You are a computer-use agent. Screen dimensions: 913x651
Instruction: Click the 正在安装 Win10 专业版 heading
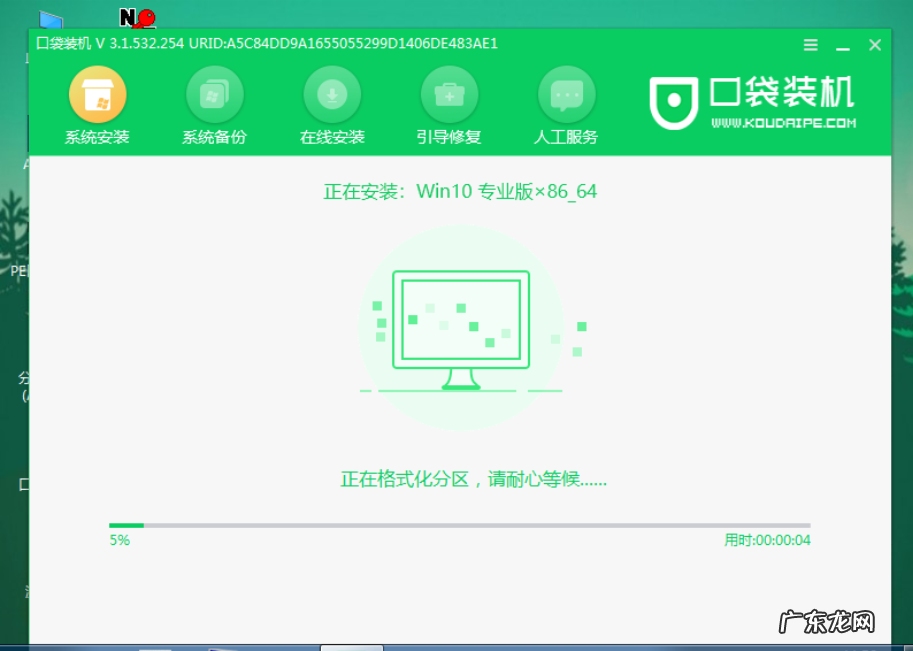[459, 190]
